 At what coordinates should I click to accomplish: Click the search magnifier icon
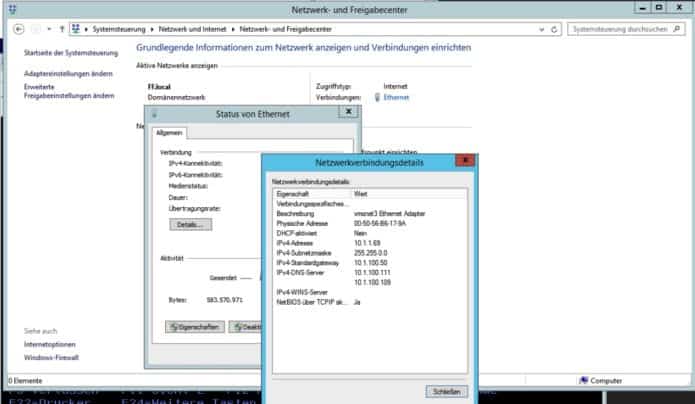675,29
